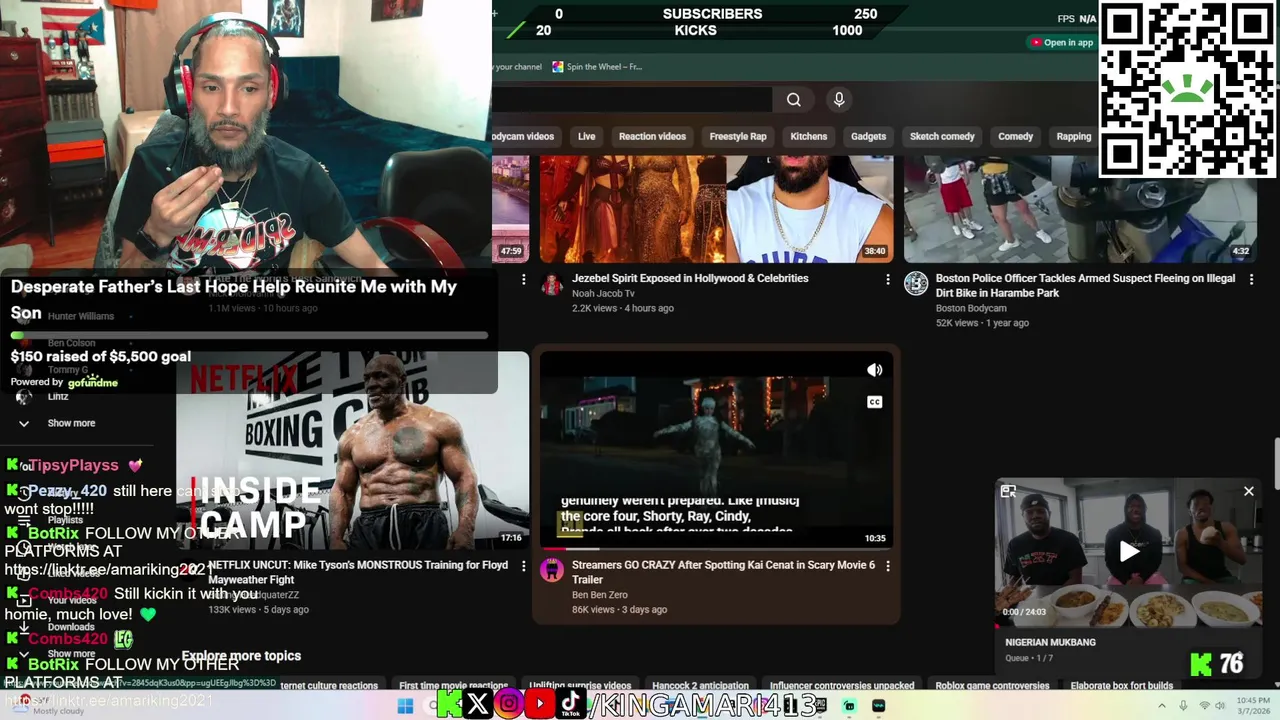Image resolution: width=1280 pixels, height=720 pixels.
Task: Open the Windows Start menu
Action: pos(405,706)
